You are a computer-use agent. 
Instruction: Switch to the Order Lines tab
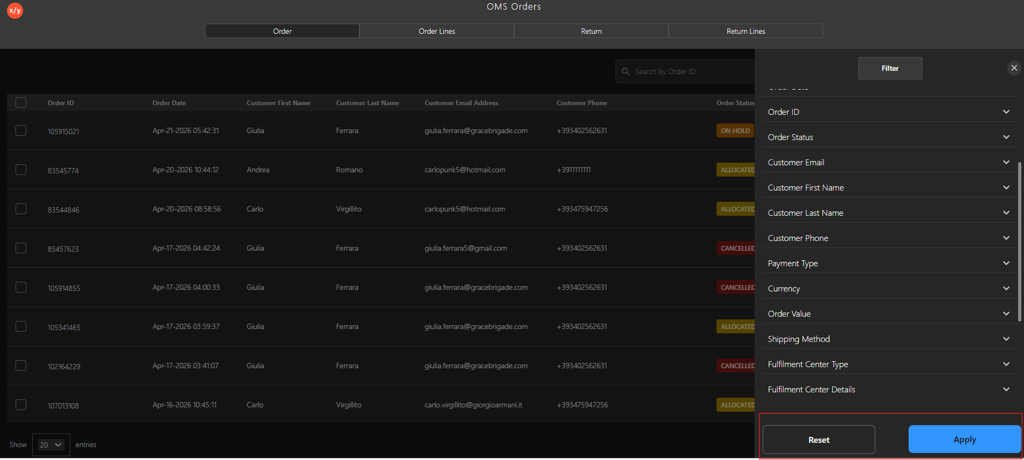coord(437,31)
